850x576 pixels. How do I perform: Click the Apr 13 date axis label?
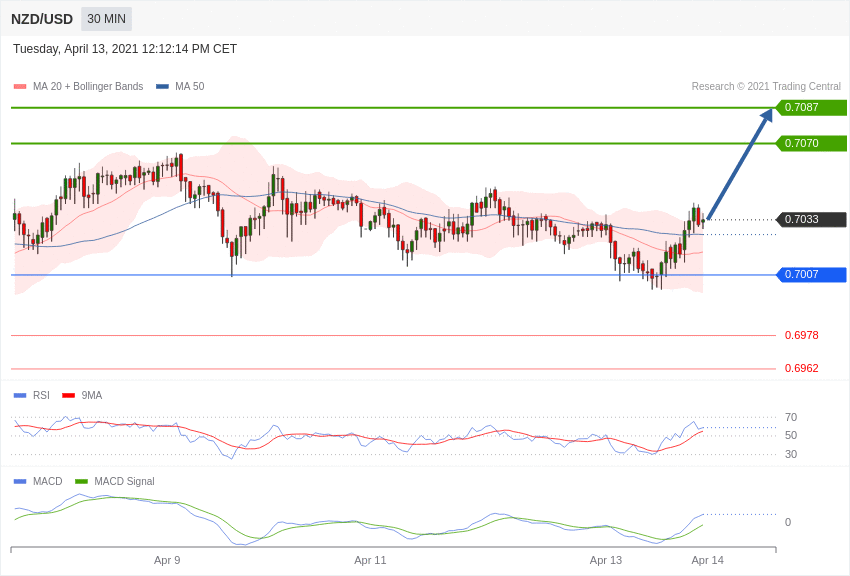(606, 560)
